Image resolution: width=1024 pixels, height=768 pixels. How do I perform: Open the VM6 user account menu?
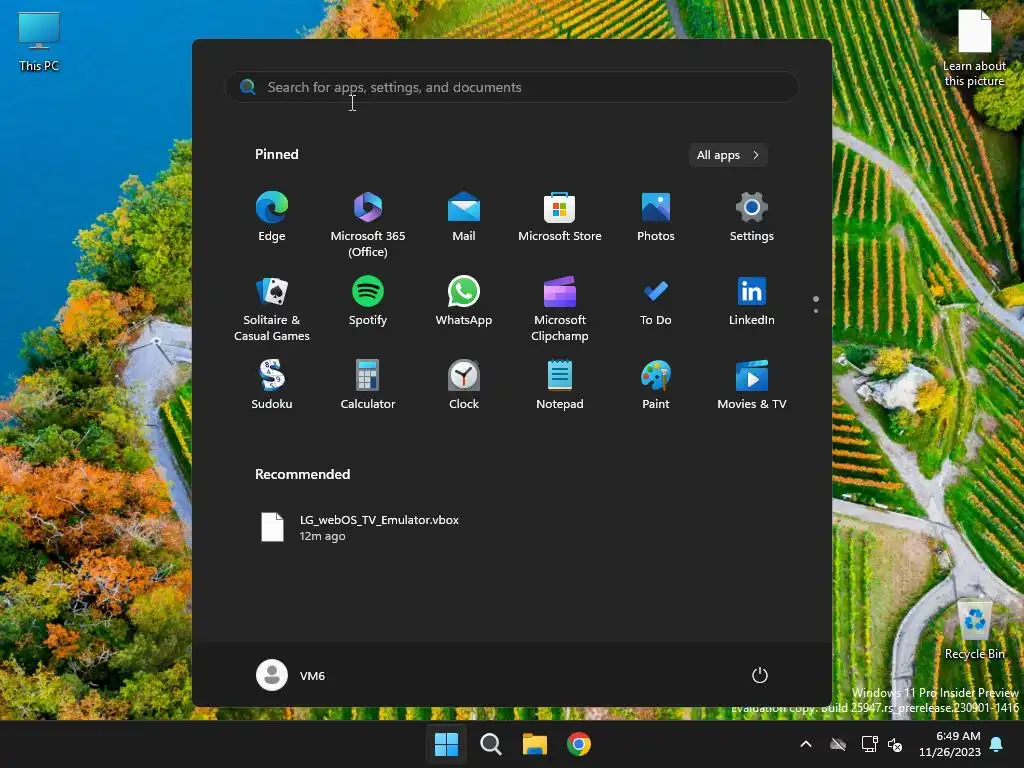(291, 675)
